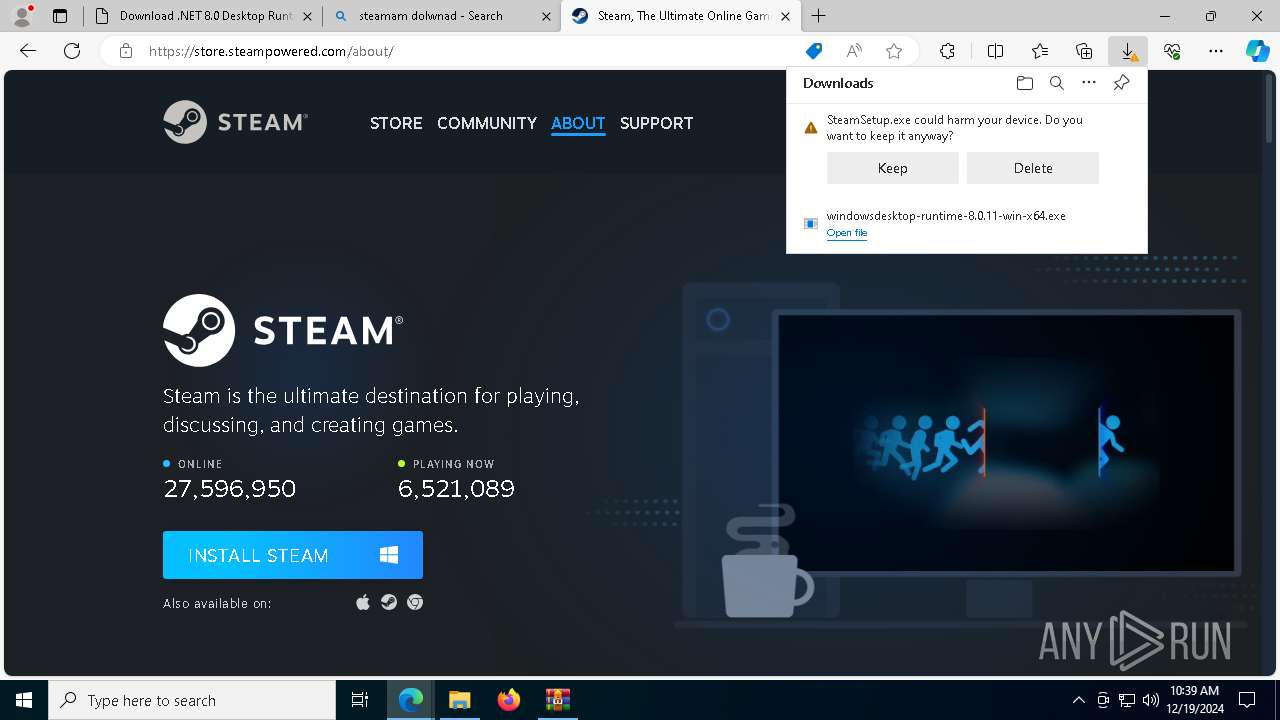This screenshot has height=720, width=1280.
Task: Click the SteamSetup.exe warning text
Action: pyautogui.click(x=954, y=127)
